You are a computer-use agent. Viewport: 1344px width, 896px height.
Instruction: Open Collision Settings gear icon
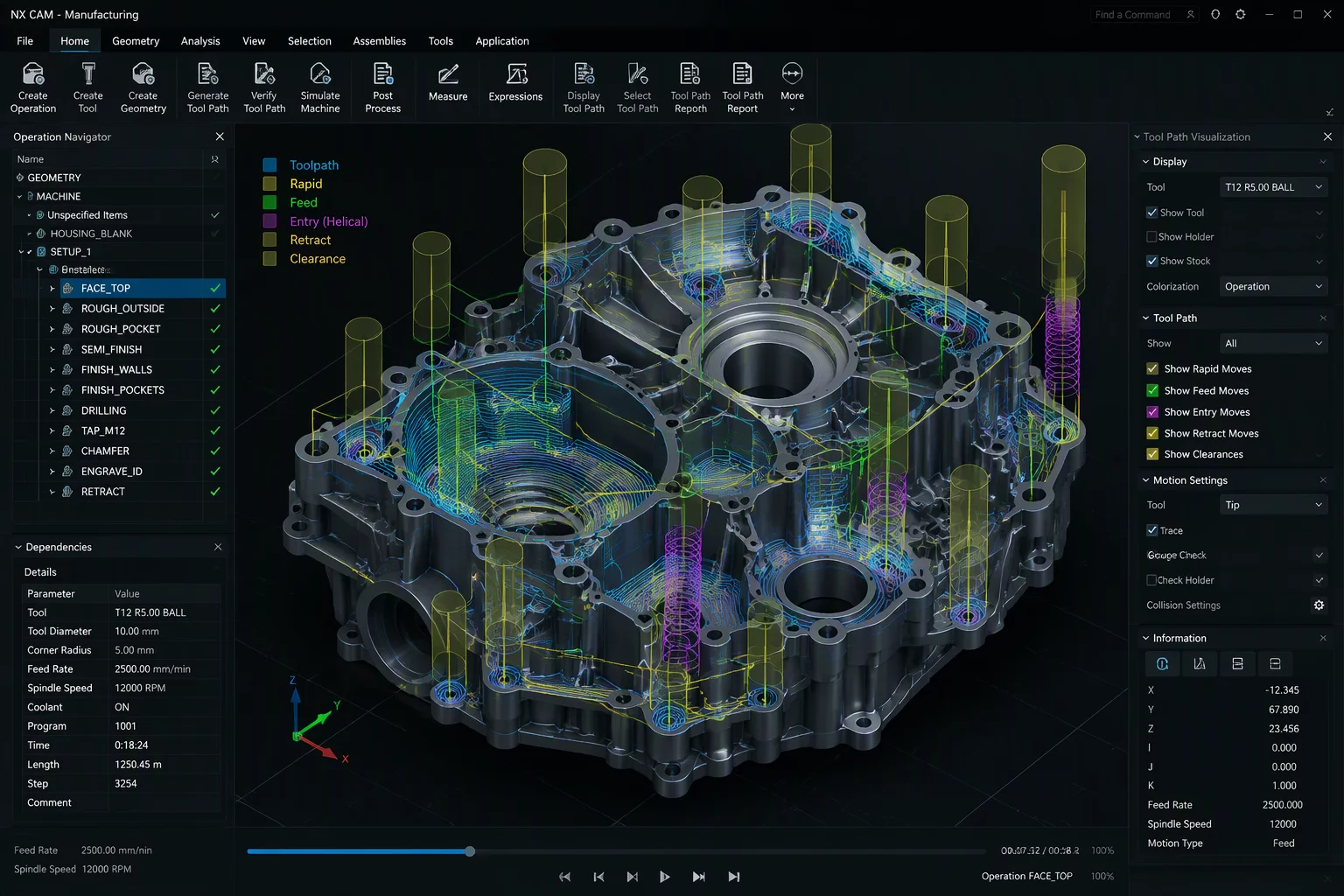[1319, 605]
